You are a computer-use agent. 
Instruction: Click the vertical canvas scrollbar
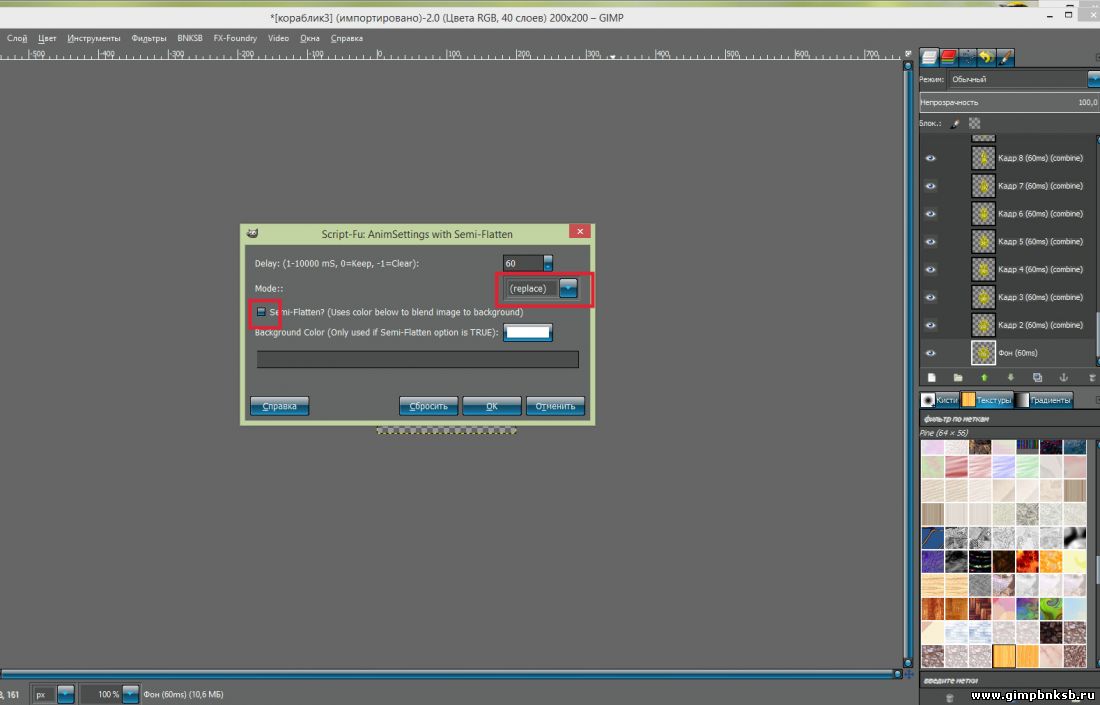pyautogui.click(x=908, y=363)
